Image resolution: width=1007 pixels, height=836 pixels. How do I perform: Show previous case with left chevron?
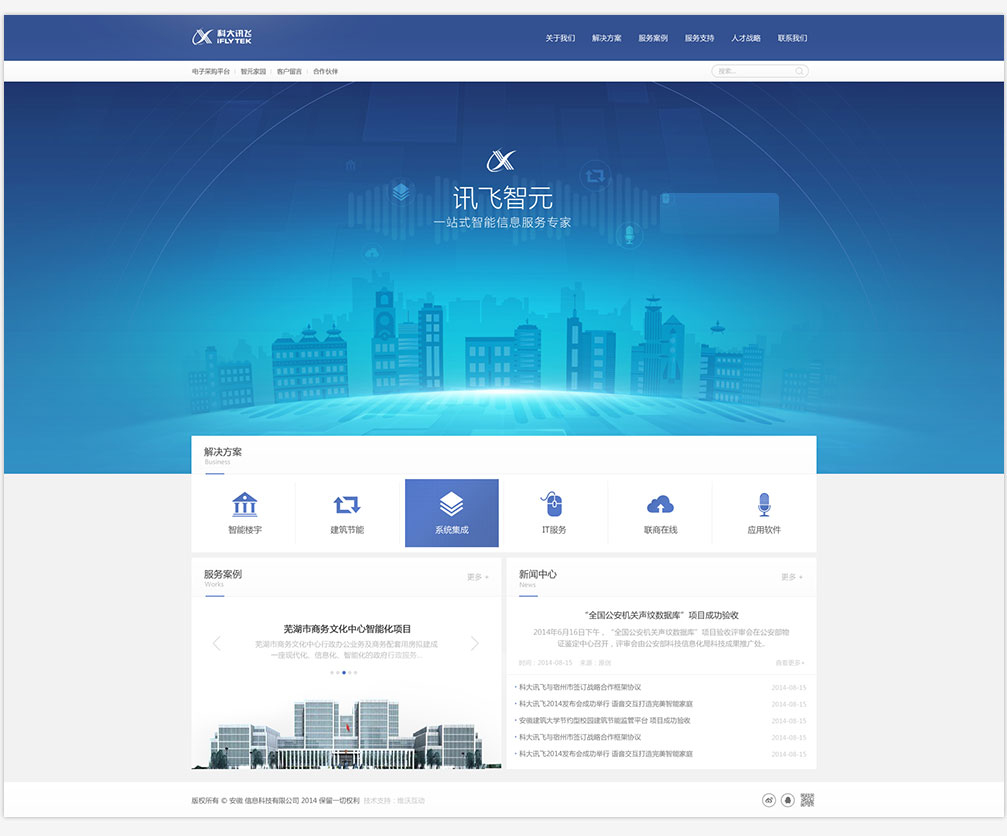pyautogui.click(x=216, y=643)
